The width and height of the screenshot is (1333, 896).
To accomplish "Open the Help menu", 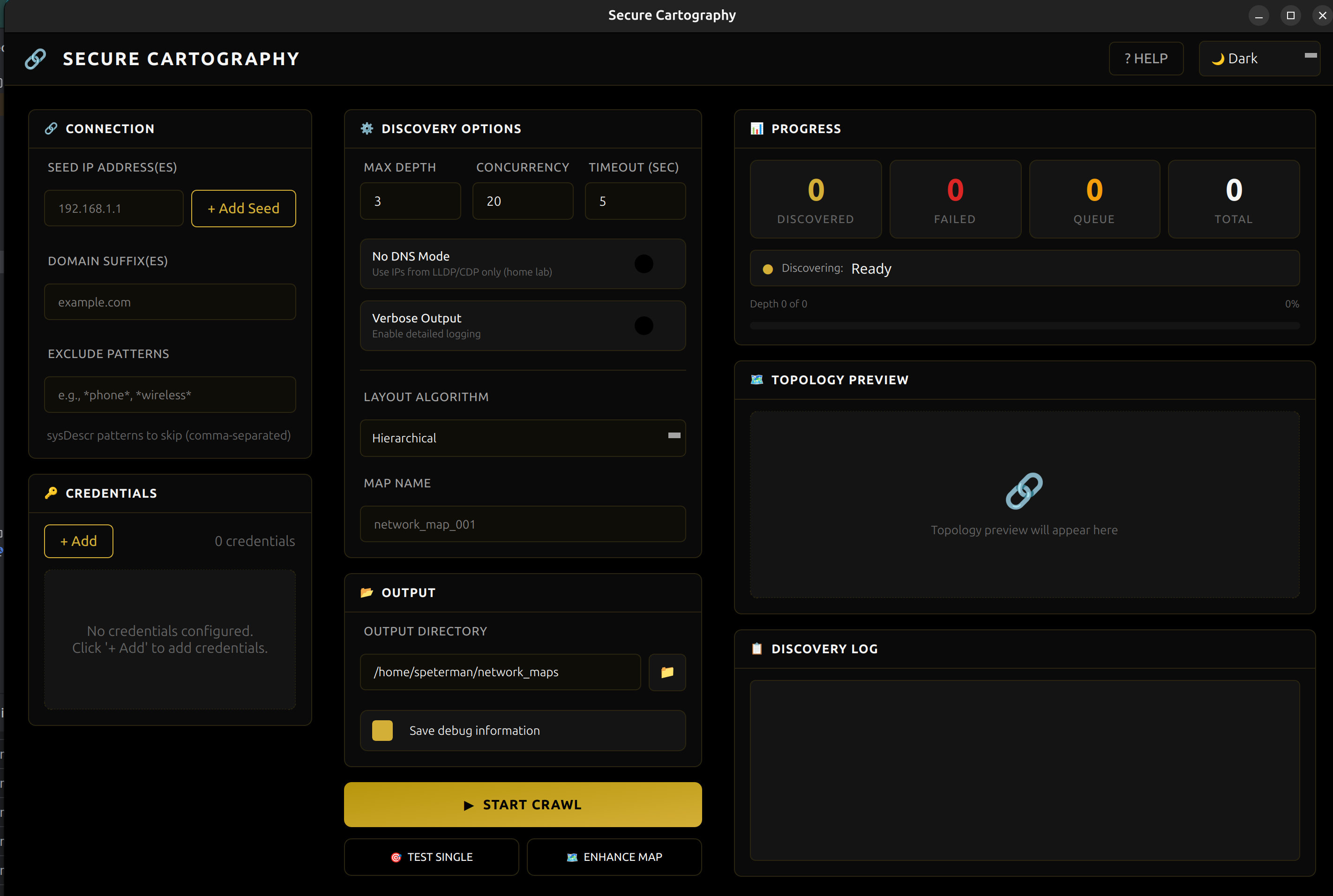I will (1146, 58).
